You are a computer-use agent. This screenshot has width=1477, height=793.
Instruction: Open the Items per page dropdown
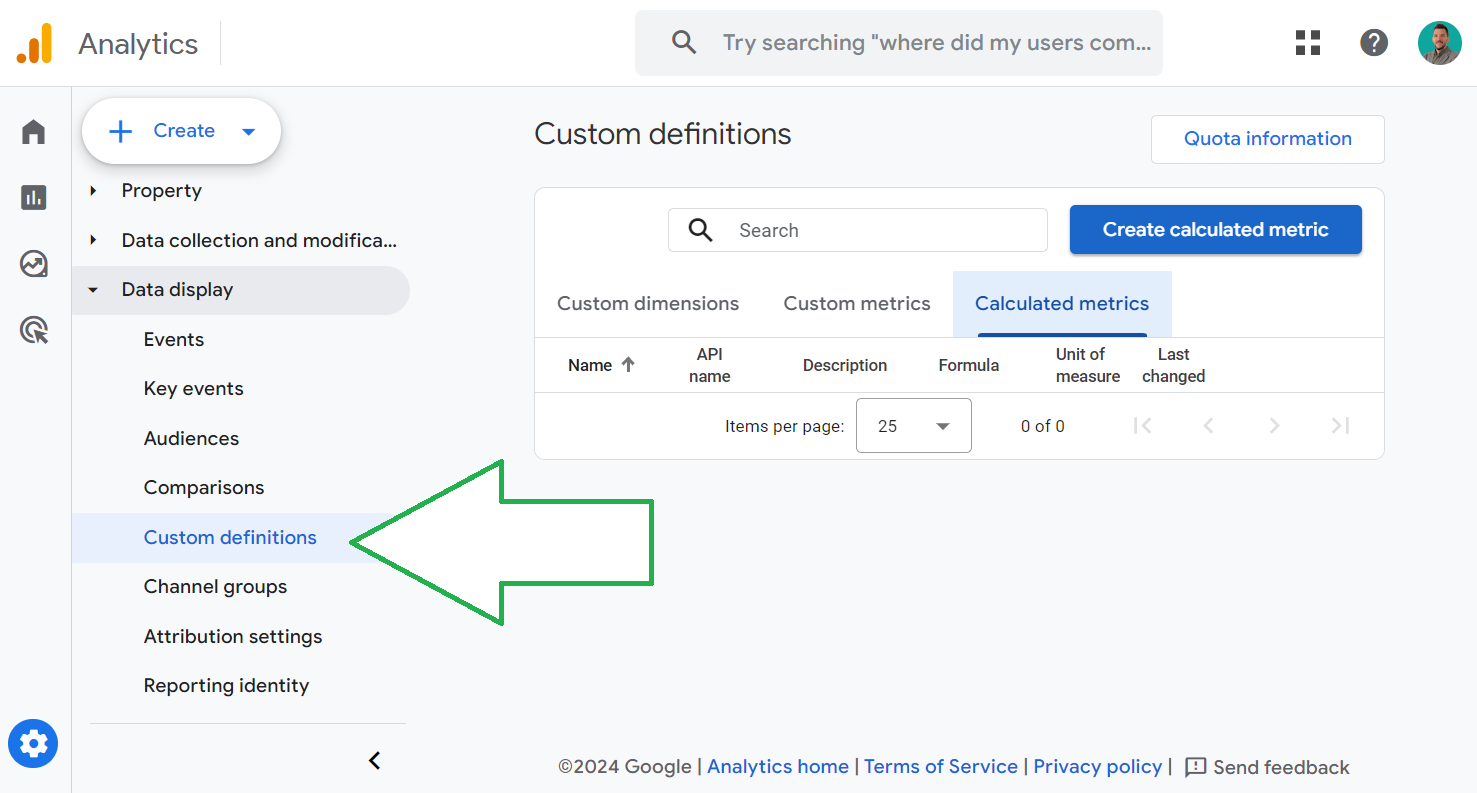tap(914, 426)
